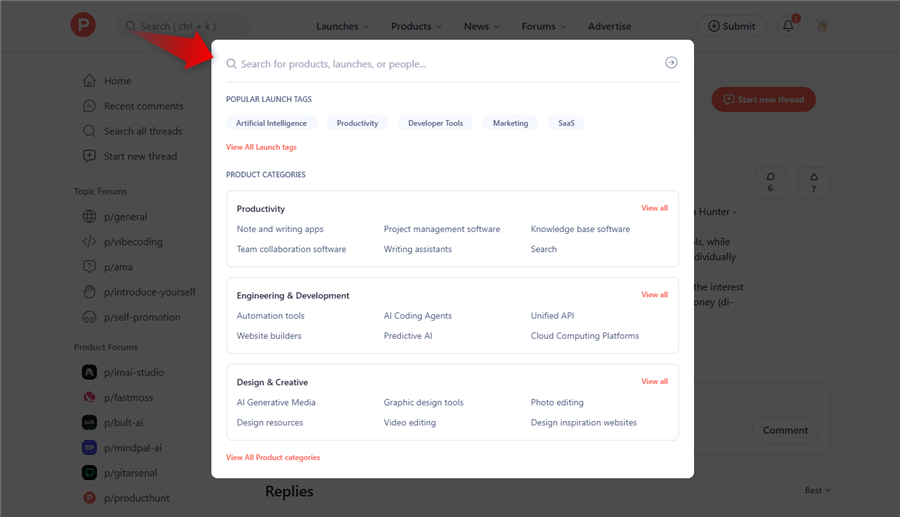Click the Submit button

(x=731, y=26)
